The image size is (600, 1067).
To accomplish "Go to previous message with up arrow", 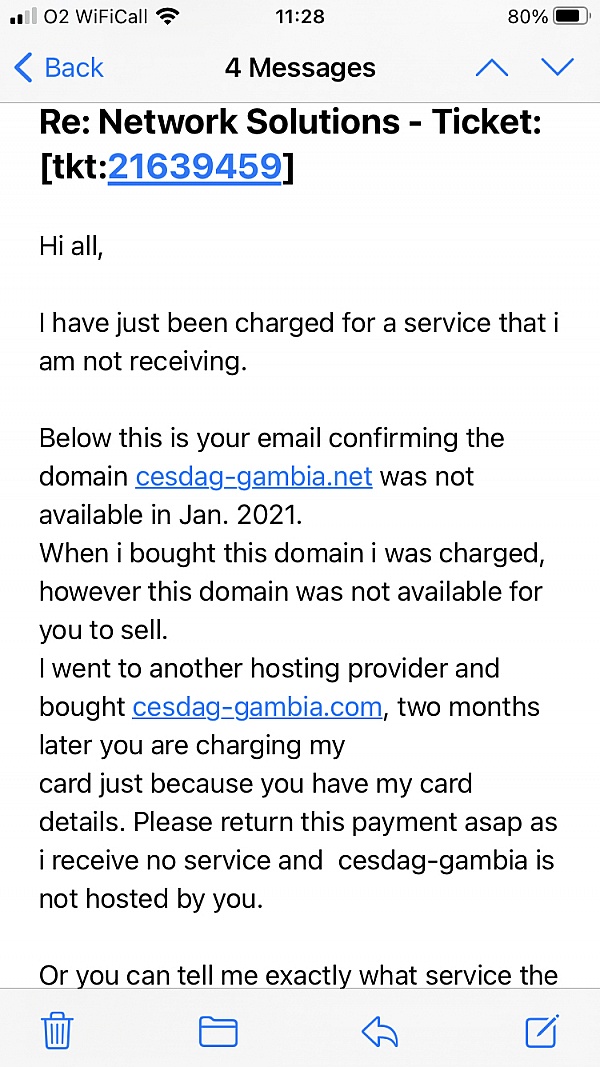I will point(491,68).
